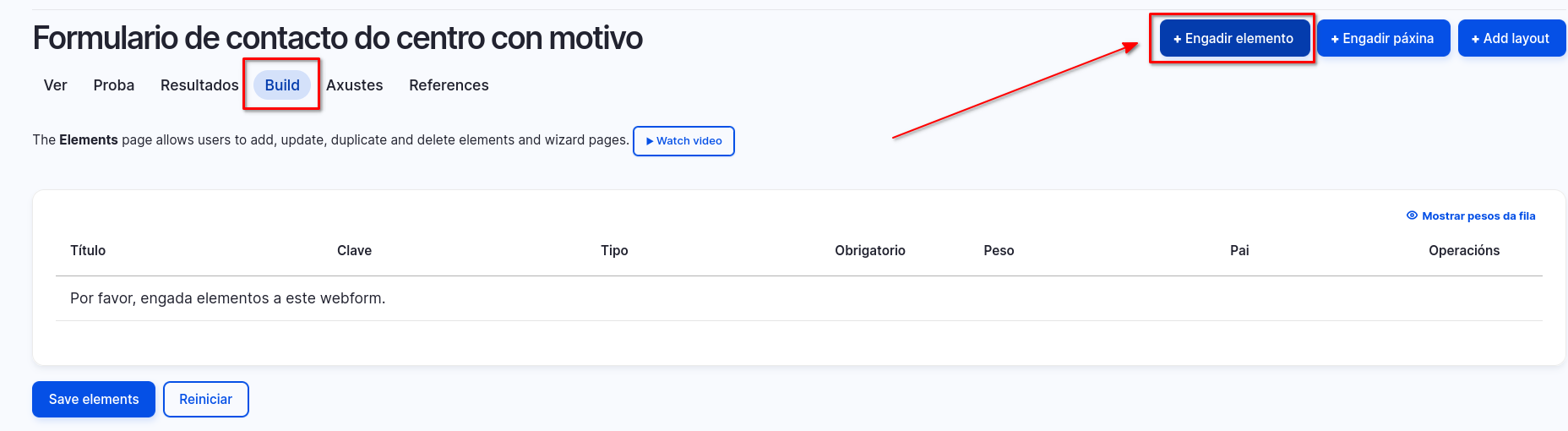Viewport: 1568px width, 431px height.
Task: Toggle Mostrar pesos da fila
Action: click(1471, 216)
